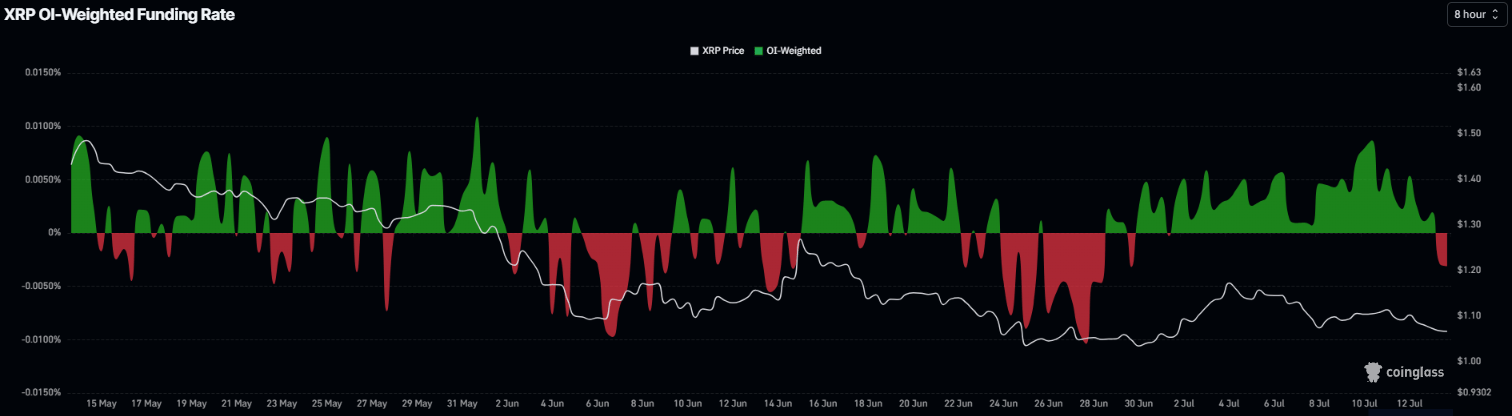Viewport: 1512px width, 416px height.
Task: Click the 2 Jun date label
Action: [x=506, y=404]
